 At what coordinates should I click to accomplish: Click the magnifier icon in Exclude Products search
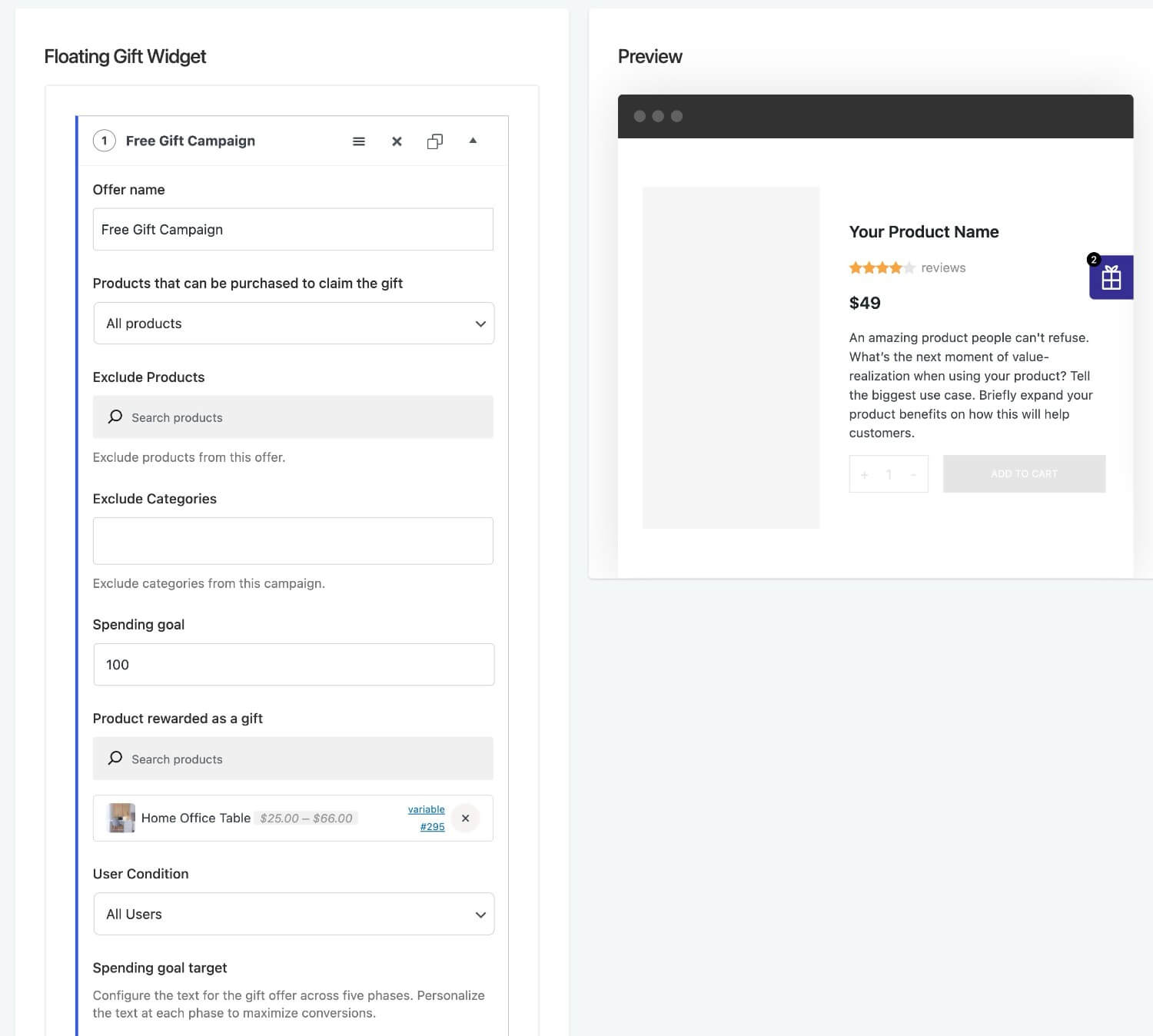[115, 417]
